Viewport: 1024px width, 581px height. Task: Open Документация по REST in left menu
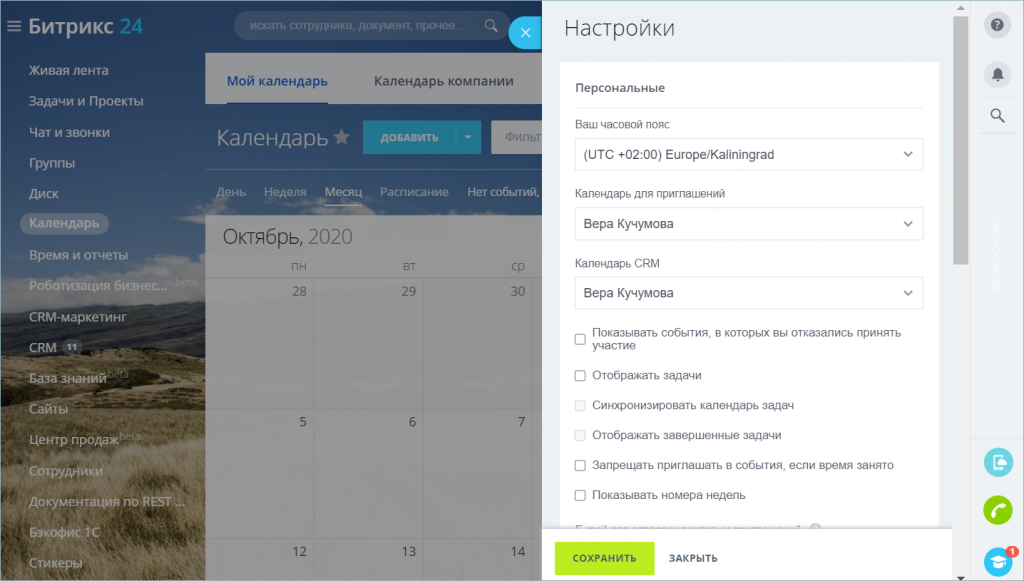(106, 502)
